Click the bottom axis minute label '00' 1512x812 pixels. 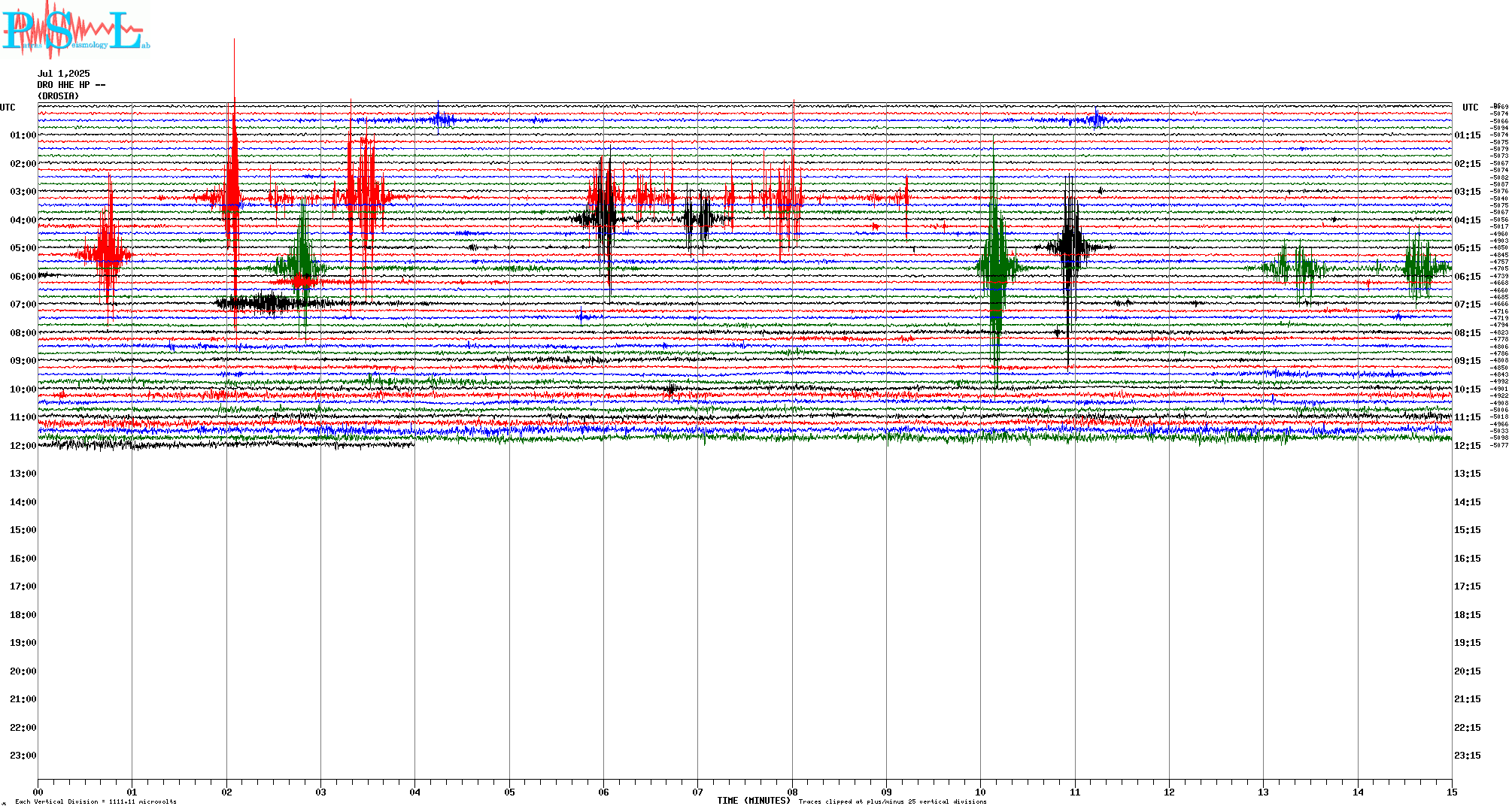point(38,792)
